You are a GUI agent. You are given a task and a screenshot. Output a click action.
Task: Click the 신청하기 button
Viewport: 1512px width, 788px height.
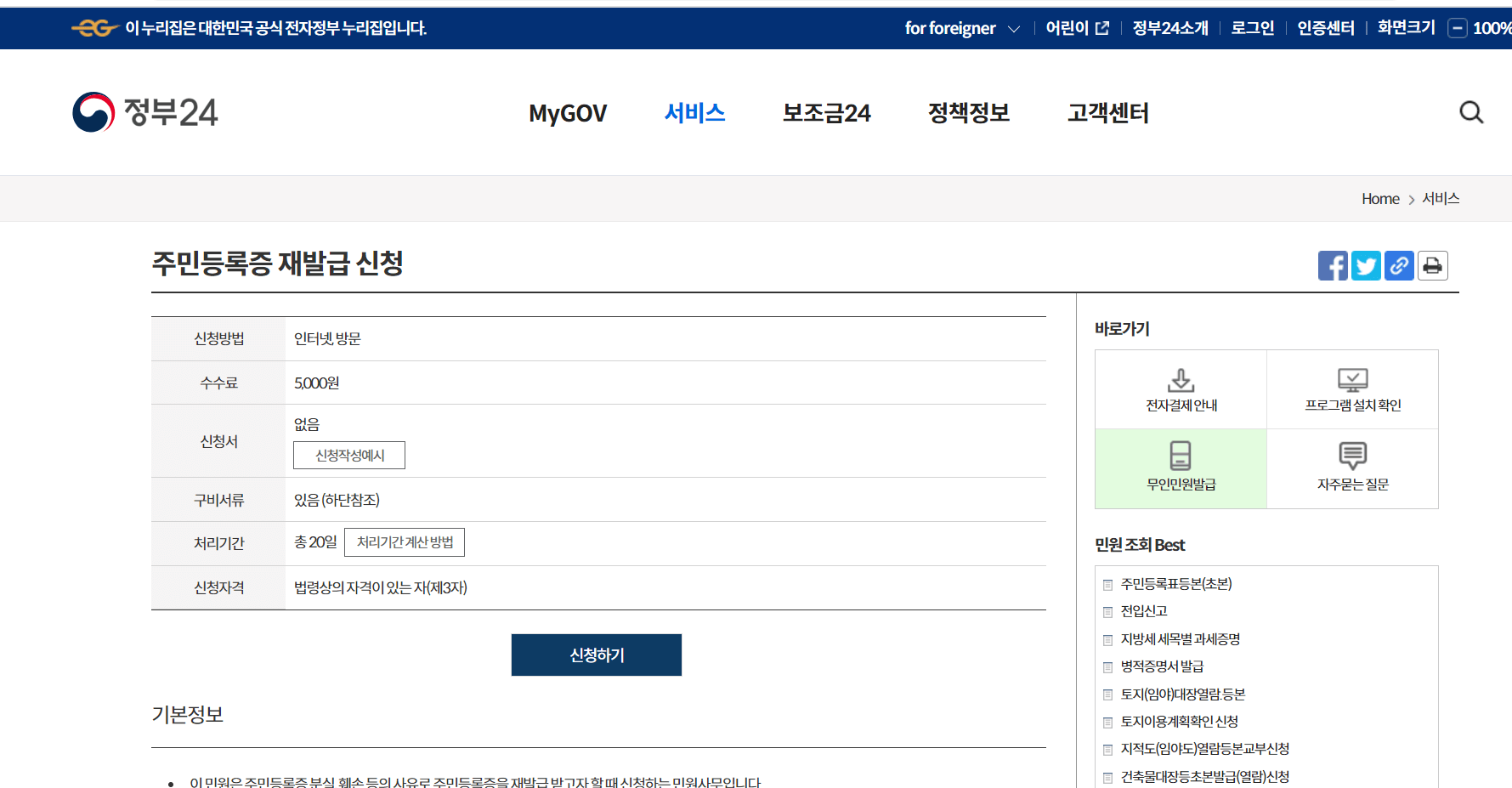[596, 655]
